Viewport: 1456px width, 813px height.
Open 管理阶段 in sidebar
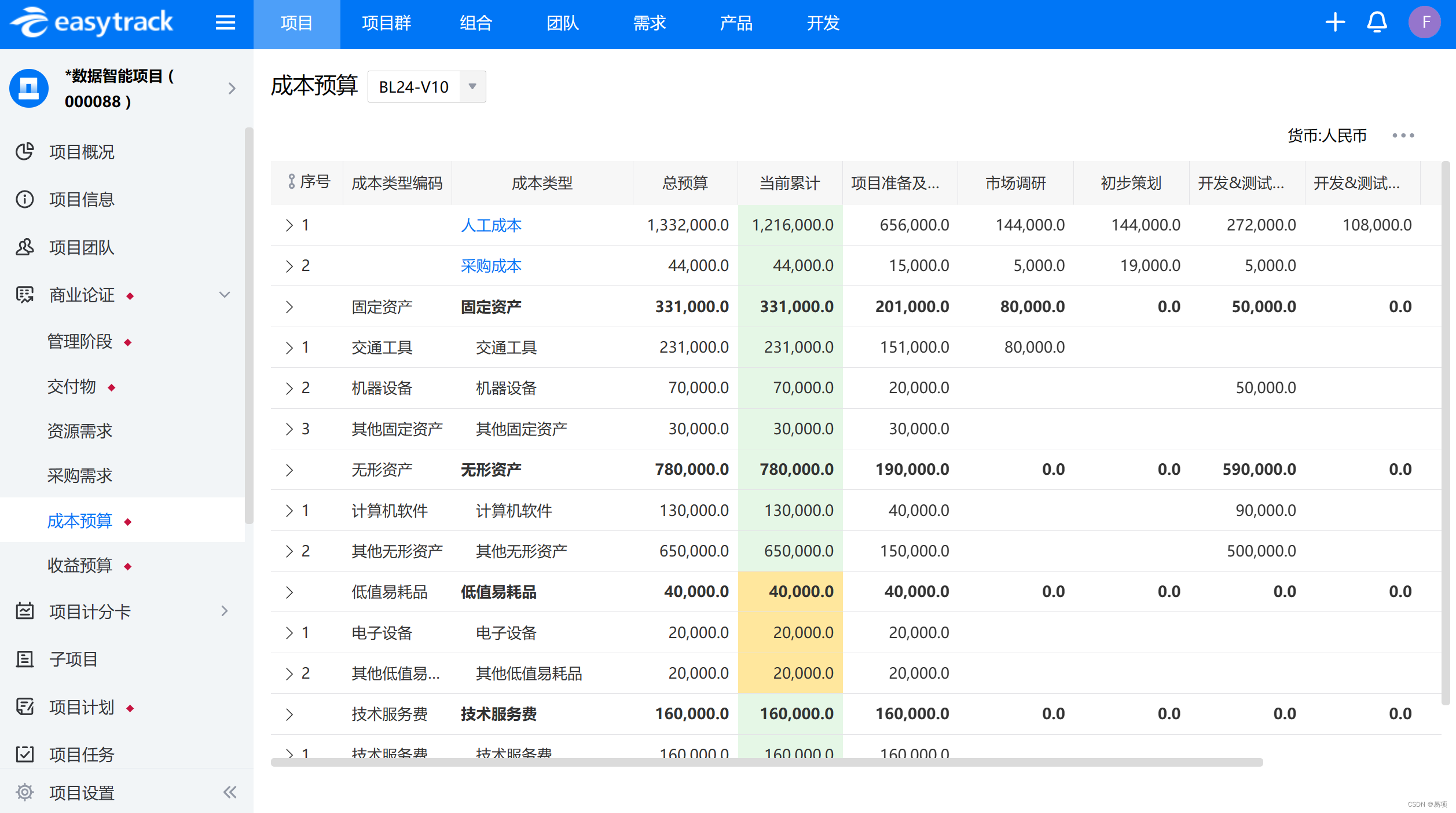[x=80, y=342]
